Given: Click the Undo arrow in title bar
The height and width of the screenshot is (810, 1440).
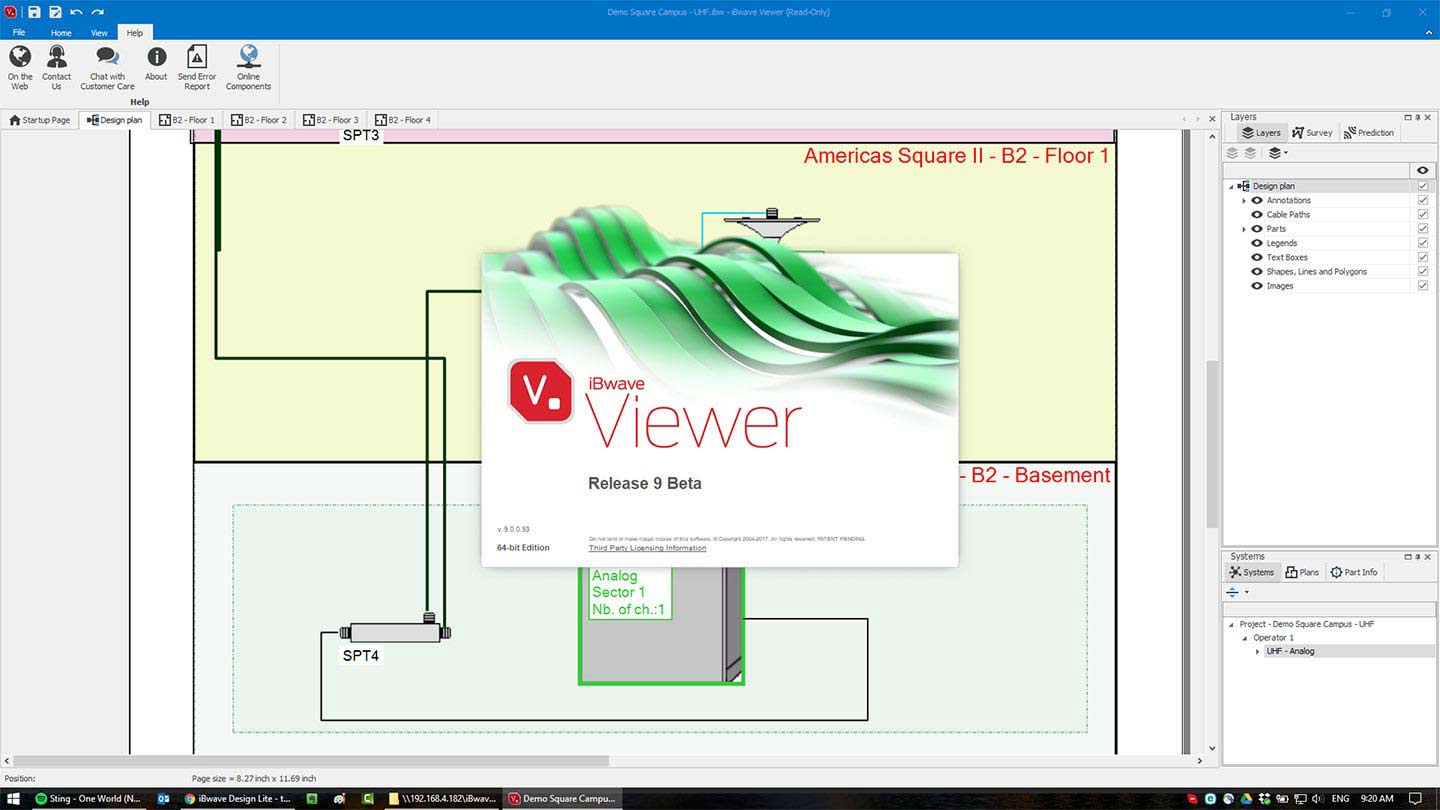Looking at the screenshot, I should point(77,12).
